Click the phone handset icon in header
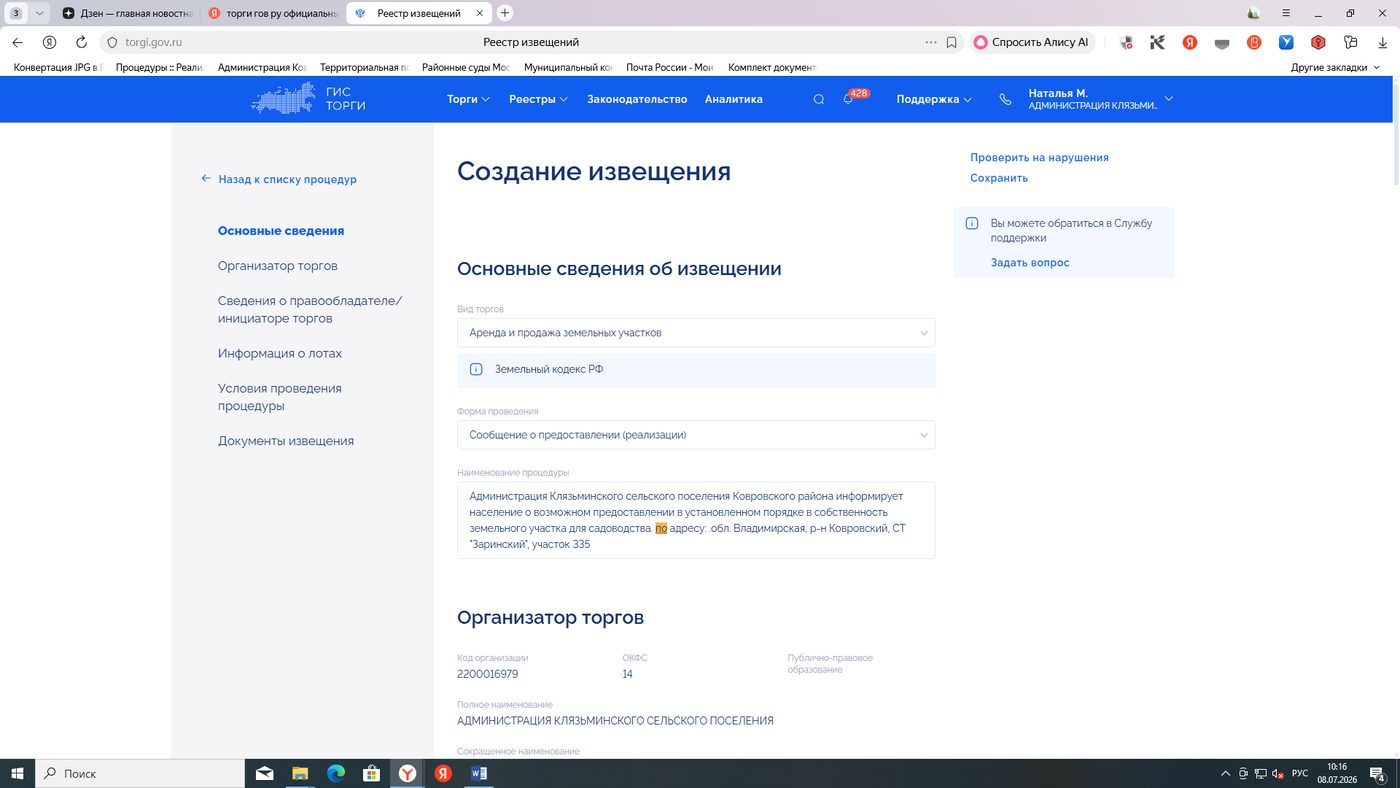 point(1005,99)
